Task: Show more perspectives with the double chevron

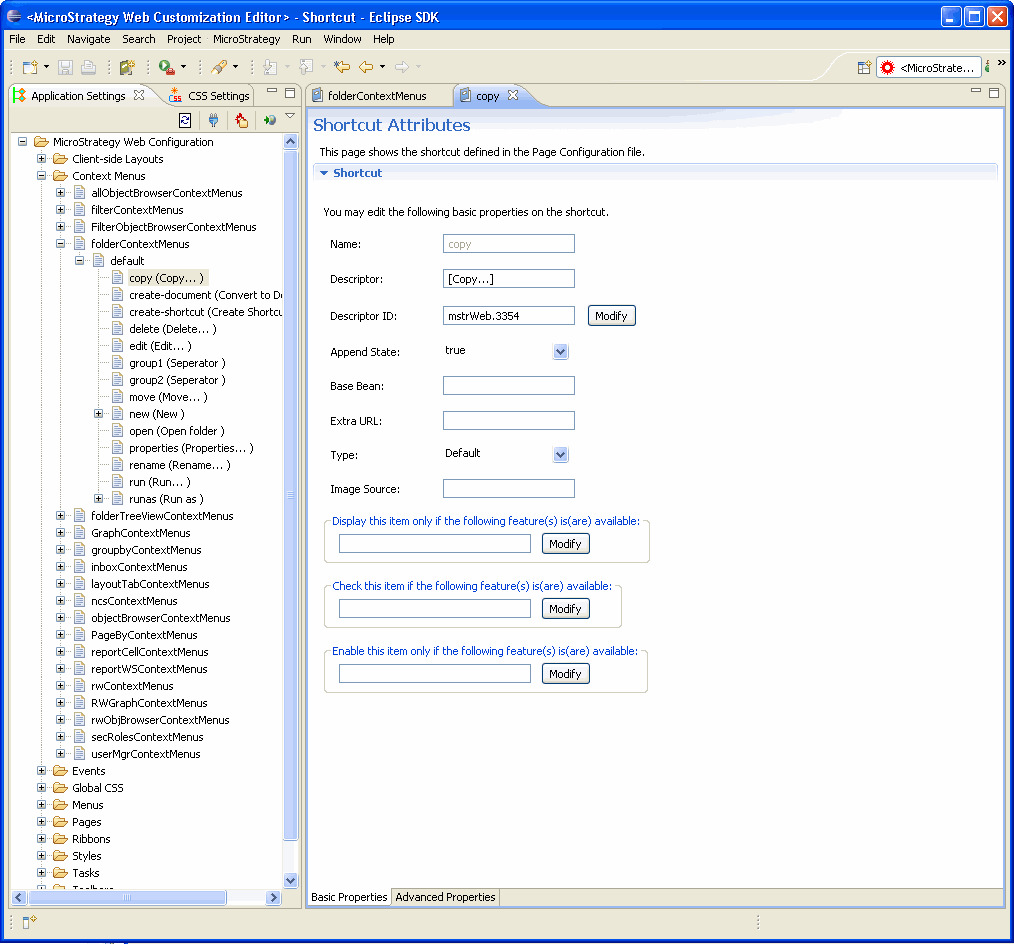Action: (x=1001, y=63)
